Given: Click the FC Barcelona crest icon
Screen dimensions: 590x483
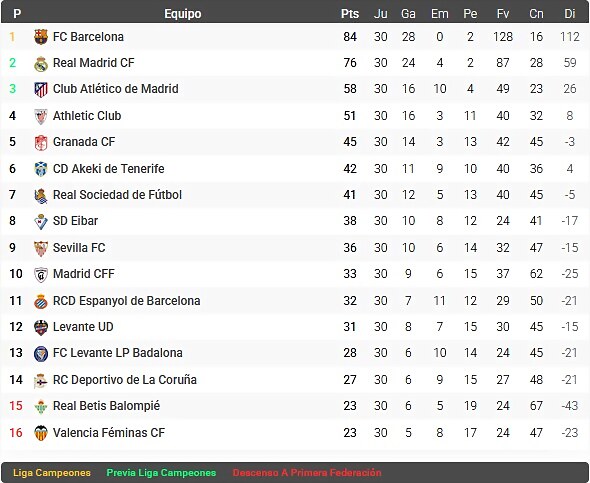Looking at the screenshot, I should [41, 37].
